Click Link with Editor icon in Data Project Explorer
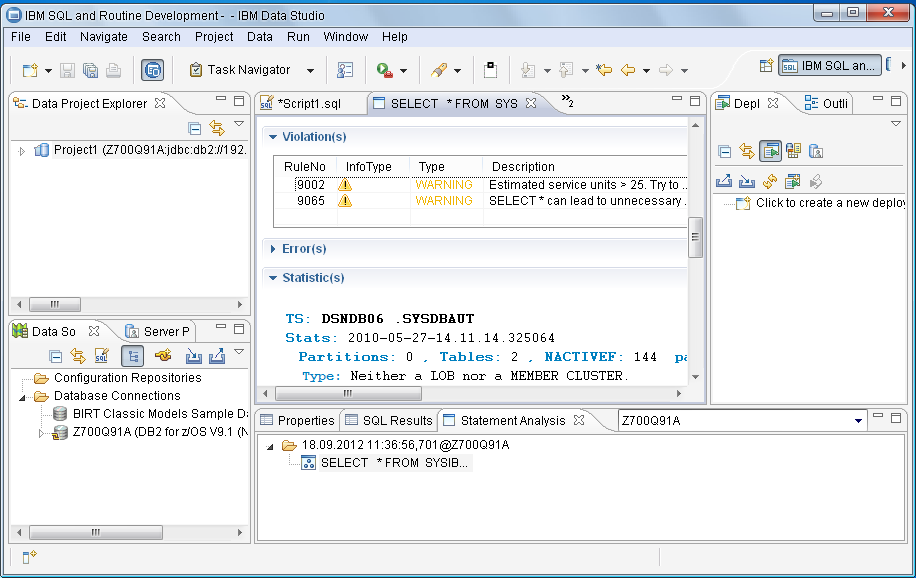This screenshot has height=578, width=916. pos(216,128)
